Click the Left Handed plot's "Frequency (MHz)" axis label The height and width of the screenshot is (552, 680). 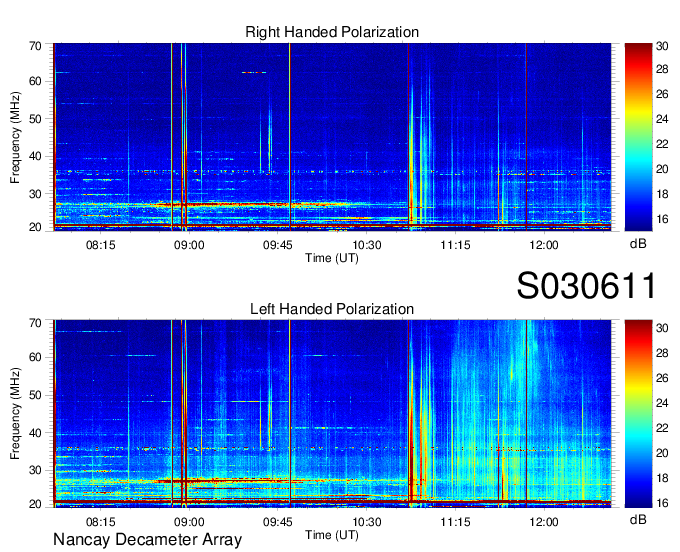(15, 413)
